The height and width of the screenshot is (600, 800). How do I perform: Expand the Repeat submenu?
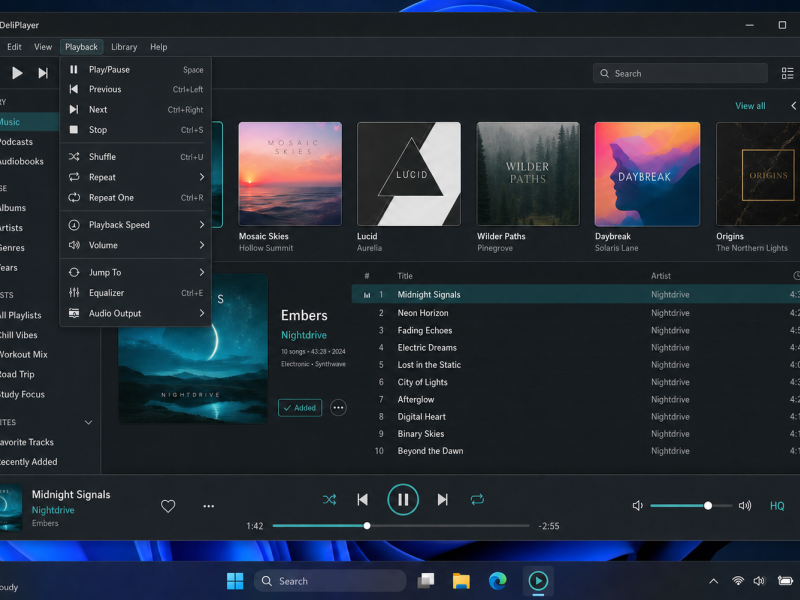(x=136, y=177)
